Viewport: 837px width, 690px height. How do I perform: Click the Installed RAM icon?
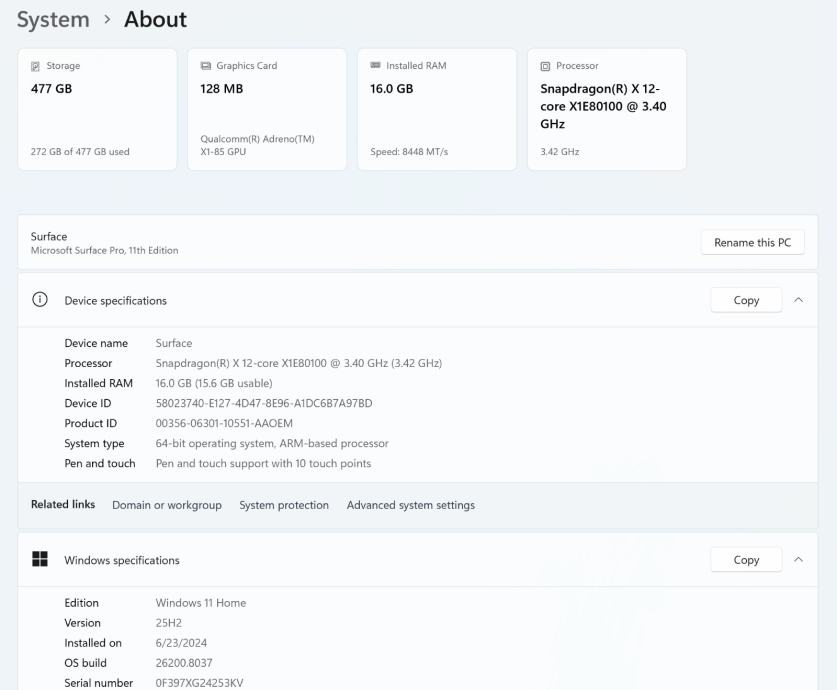376,66
